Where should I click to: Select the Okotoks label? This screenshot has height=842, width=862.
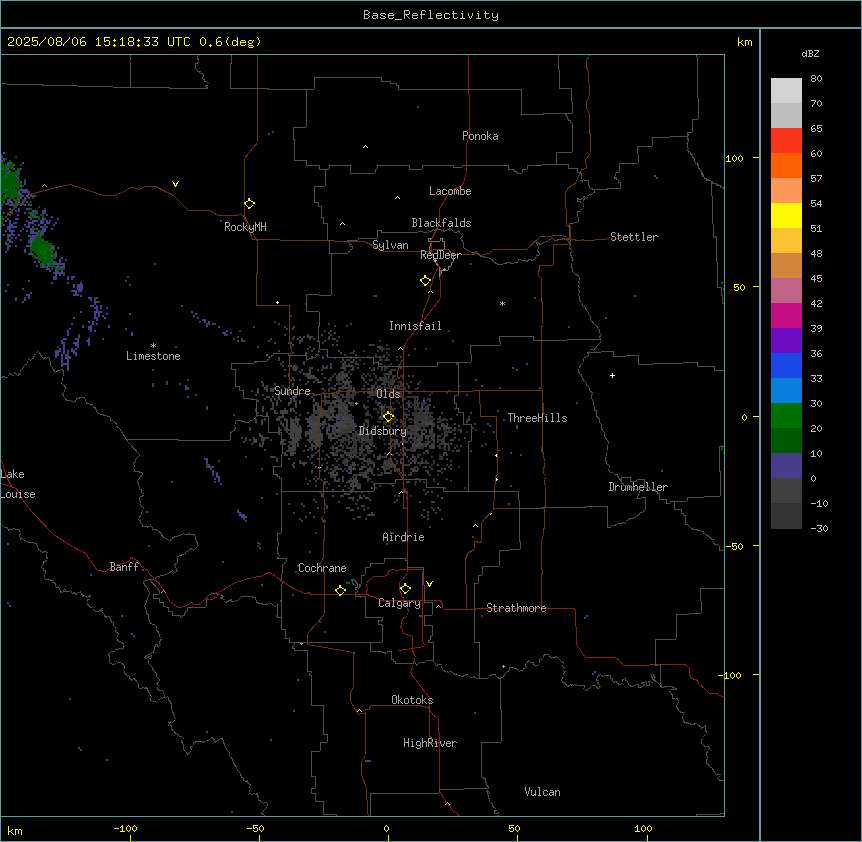coord(412,700)
